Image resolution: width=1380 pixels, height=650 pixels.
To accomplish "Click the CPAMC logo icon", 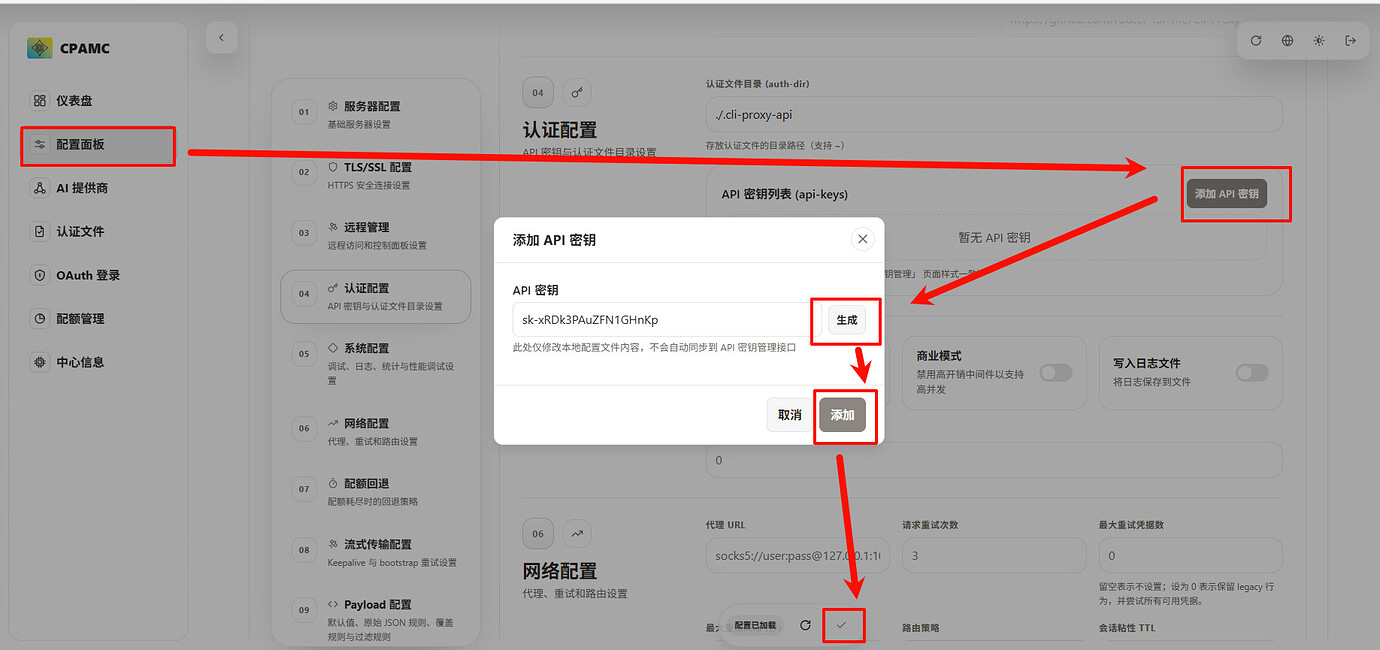I will coord(39,48).
